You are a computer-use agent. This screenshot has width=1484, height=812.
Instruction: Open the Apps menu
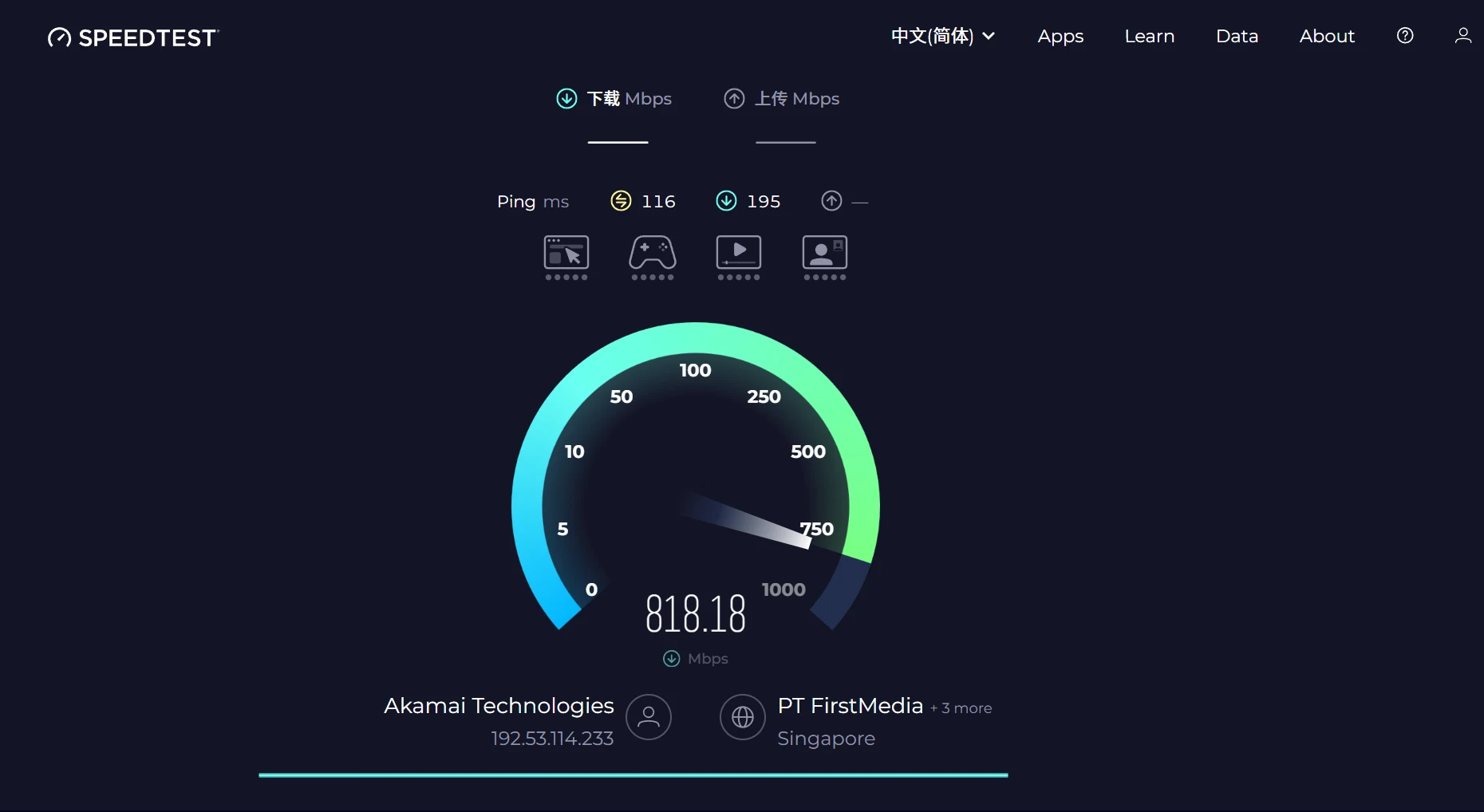1060,36
